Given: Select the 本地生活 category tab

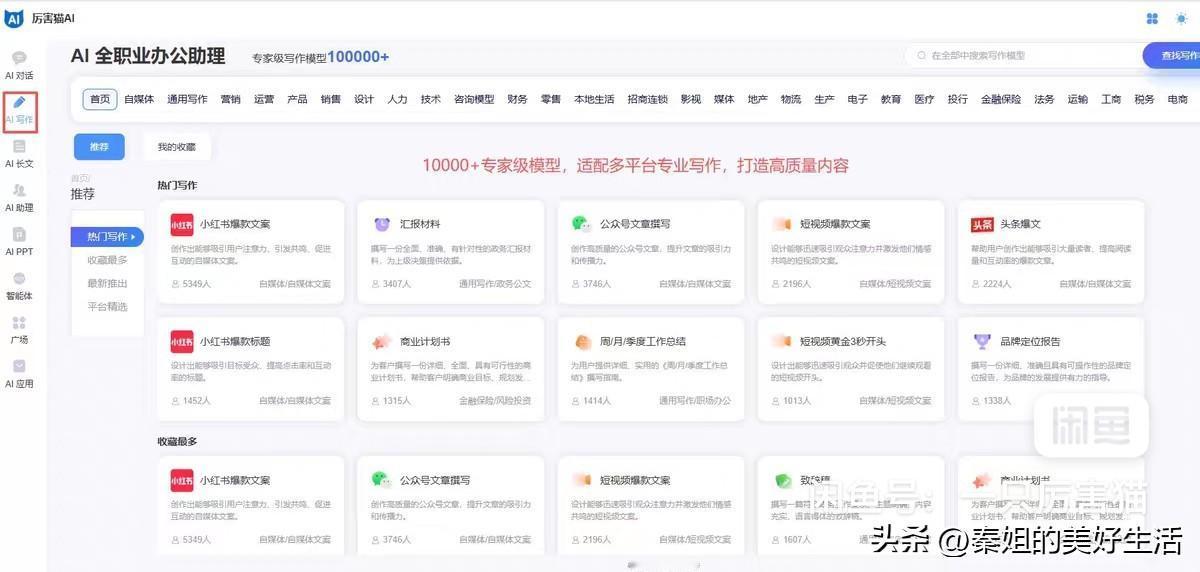Looking at the screenshot, I should coord(594,99).
